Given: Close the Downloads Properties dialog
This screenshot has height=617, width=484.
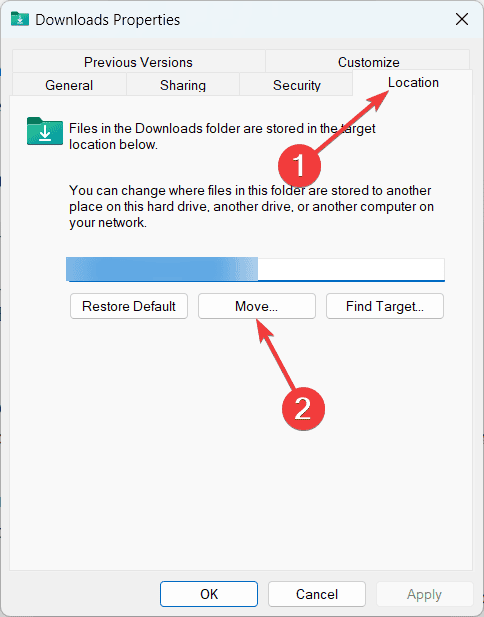Looking at the screenshot, I should pos(462,19).
